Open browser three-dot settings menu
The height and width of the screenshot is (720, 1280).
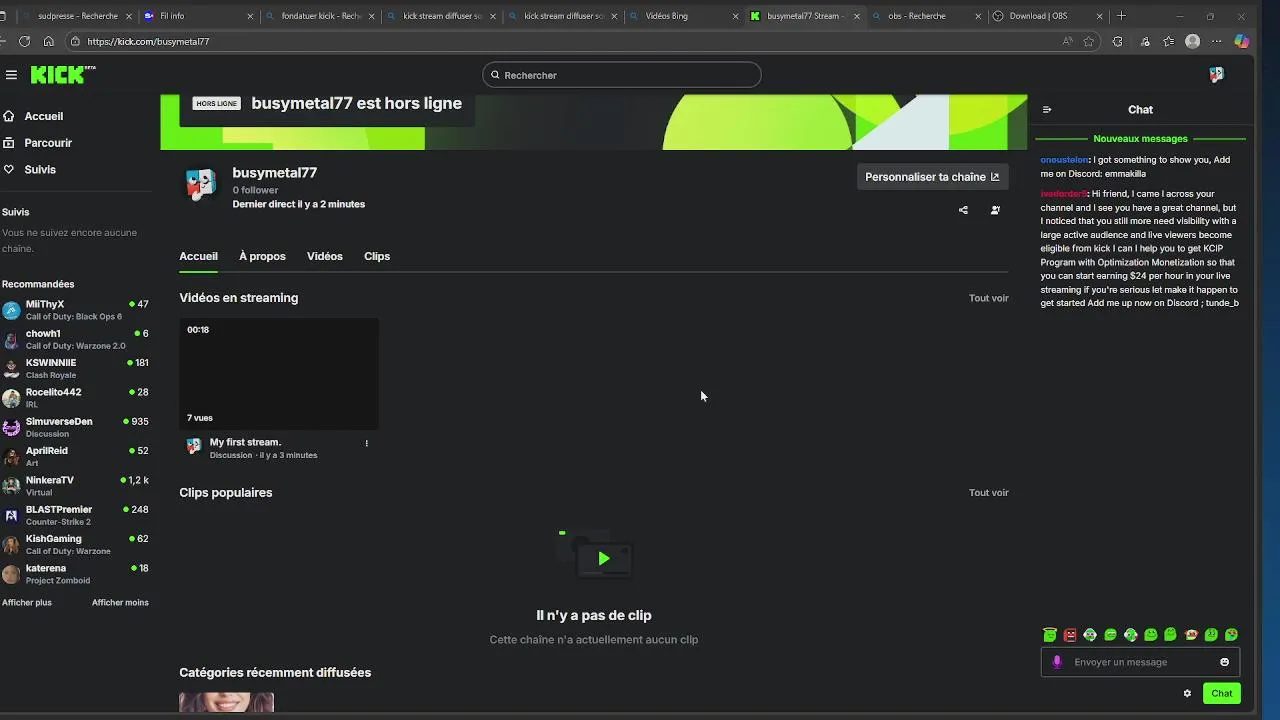(x=1216, y=41)
